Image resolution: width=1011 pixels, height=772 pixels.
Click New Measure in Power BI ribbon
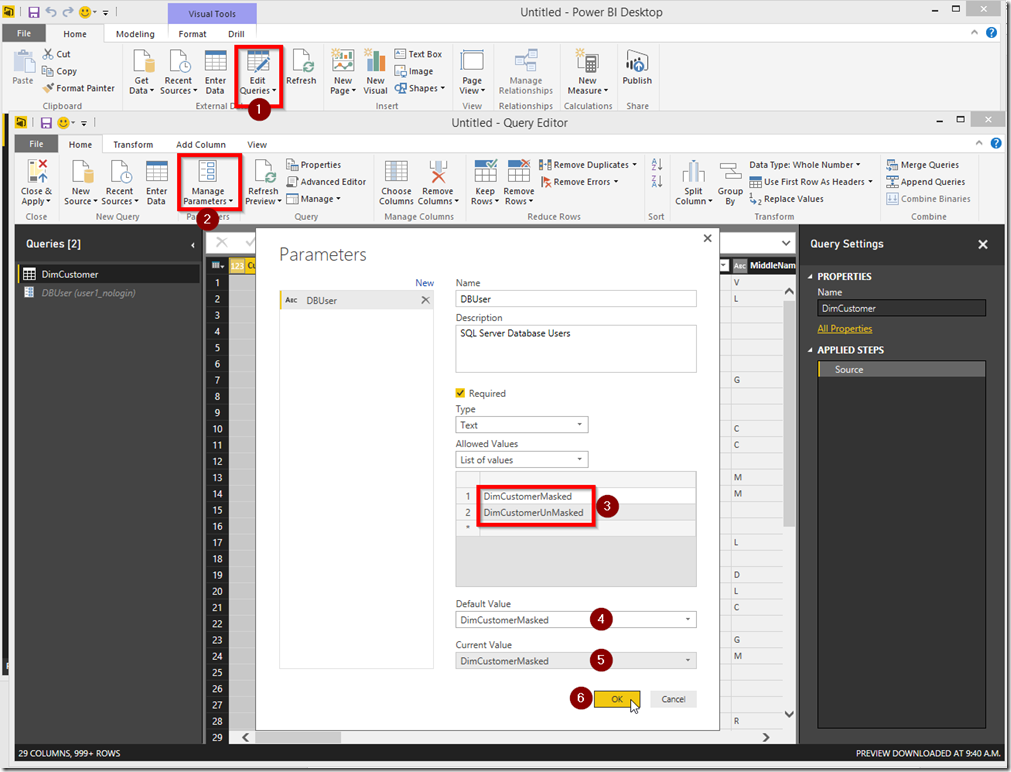click(x=587, y=72)
